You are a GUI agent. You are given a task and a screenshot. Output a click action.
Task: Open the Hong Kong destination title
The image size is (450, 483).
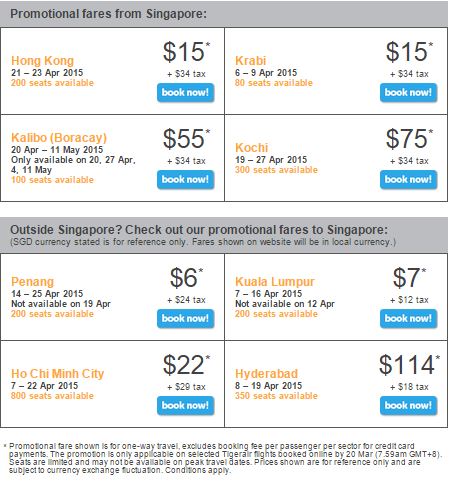(42, 61)
